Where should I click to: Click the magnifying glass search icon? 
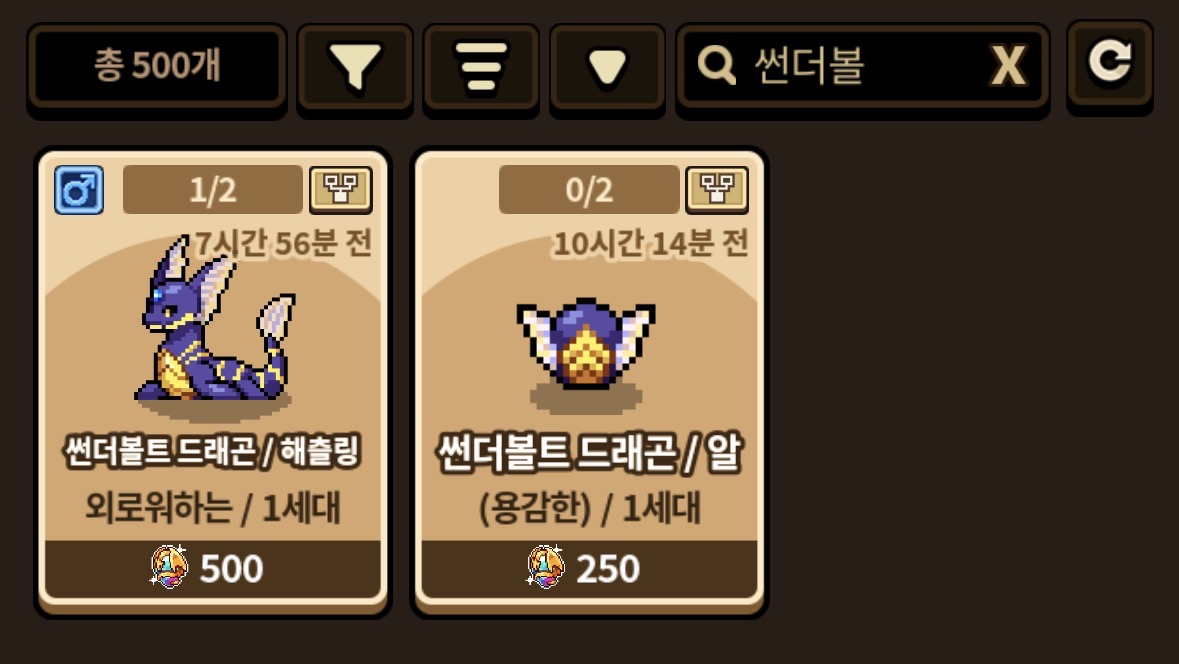[717, 65]
